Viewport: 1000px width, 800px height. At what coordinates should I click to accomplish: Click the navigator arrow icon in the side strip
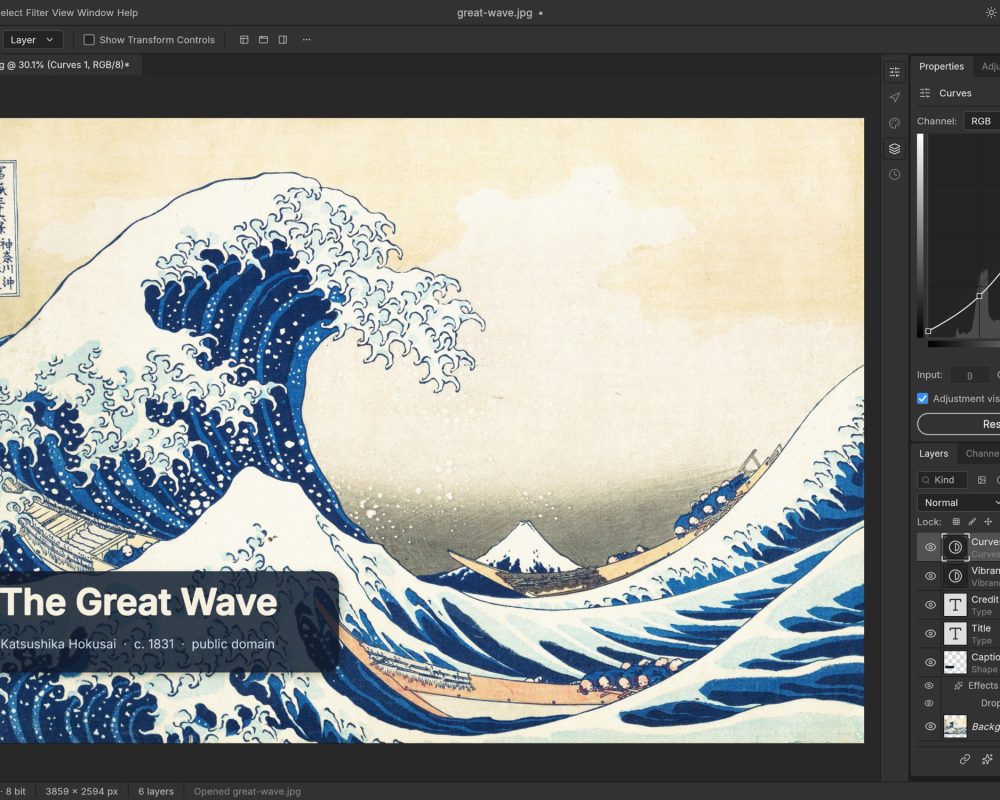click(x=895, y=98)
